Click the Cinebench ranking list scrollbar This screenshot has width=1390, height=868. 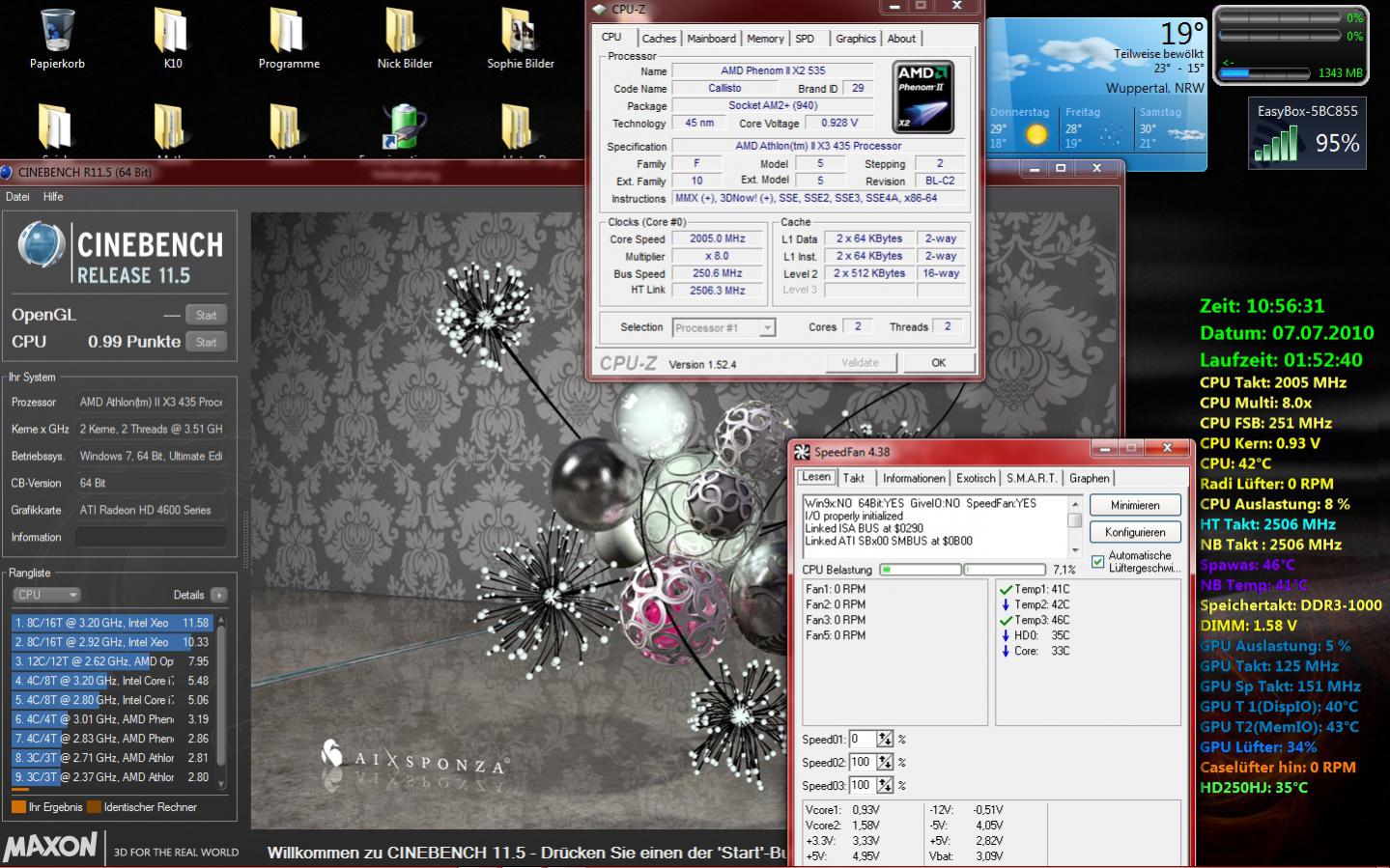[x=222, y=702]
